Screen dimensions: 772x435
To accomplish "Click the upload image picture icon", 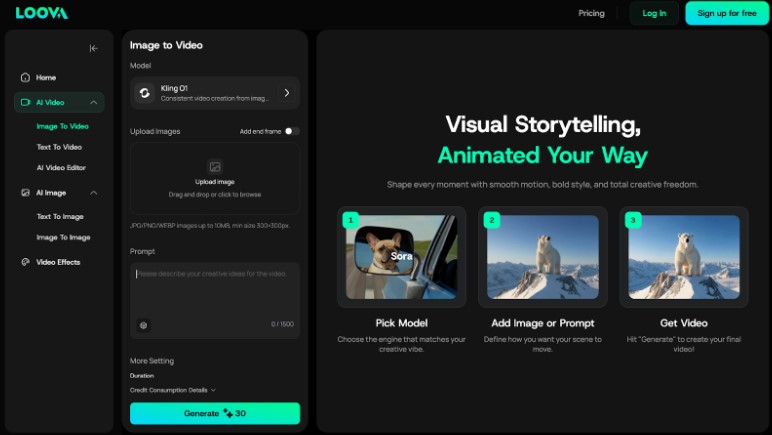I will pos(215,167).
